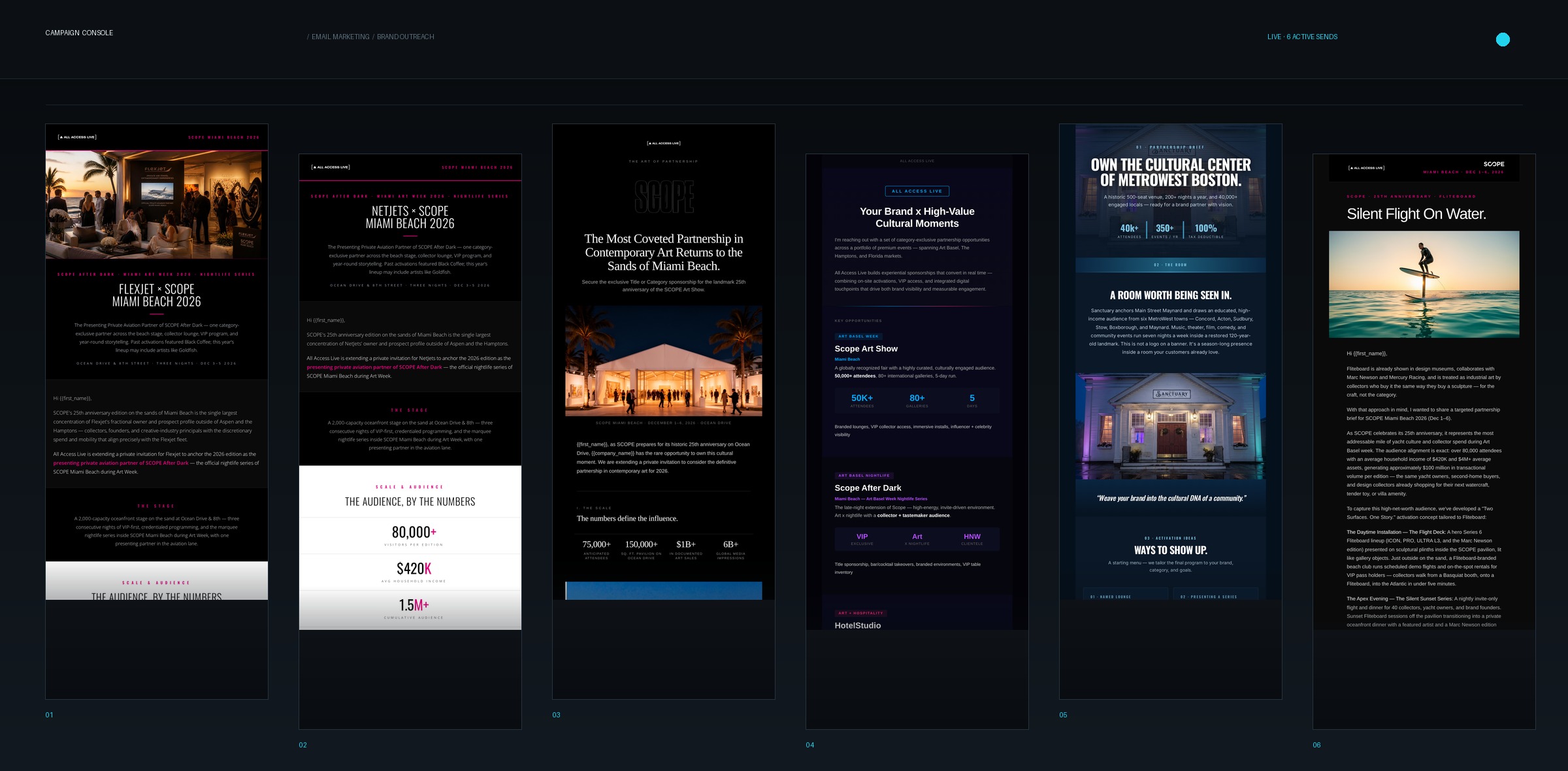Open the NetJets × Scope email preview

point(410,442)
